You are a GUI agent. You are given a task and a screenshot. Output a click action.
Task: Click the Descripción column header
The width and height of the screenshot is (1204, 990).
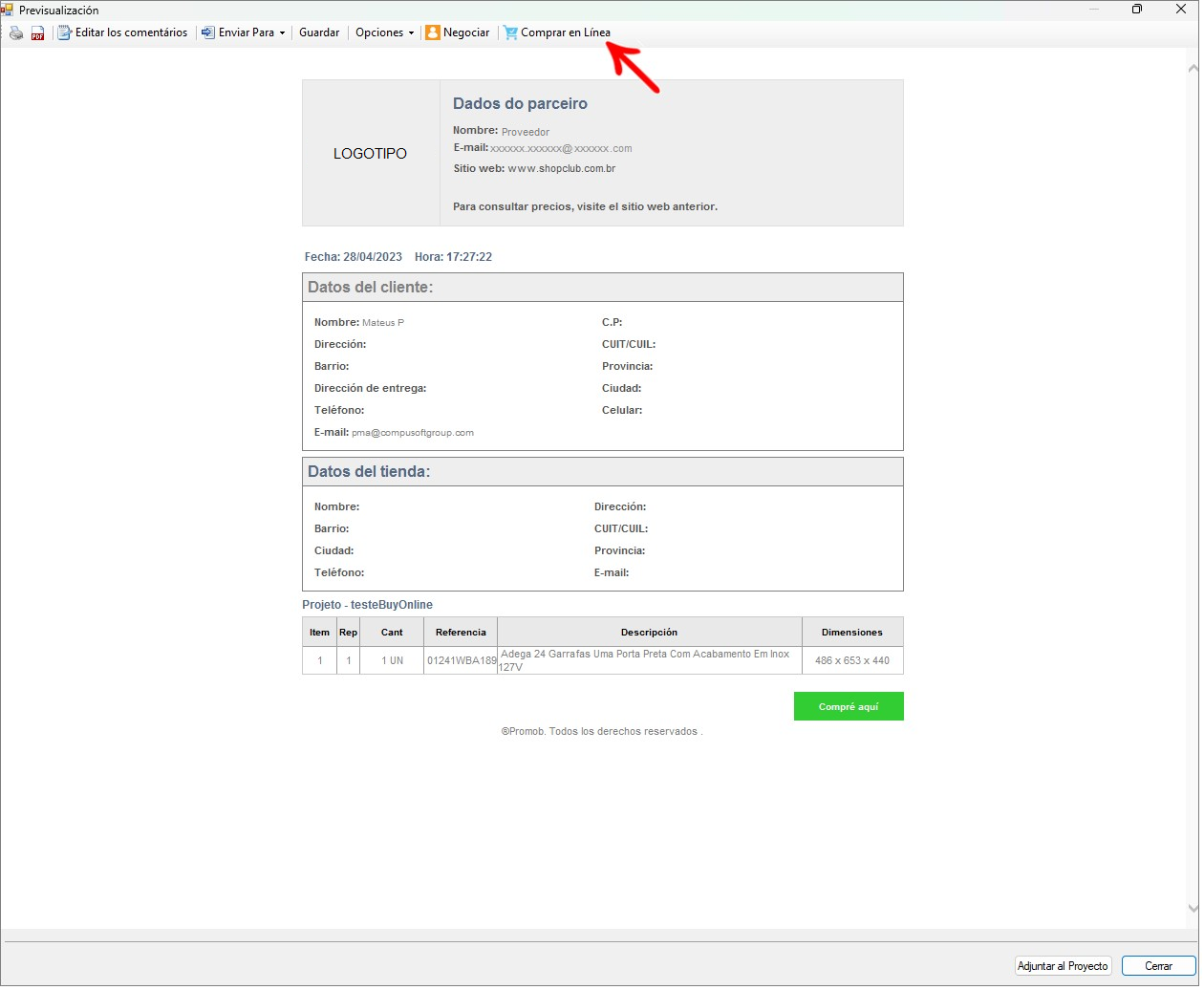tap(650, 633)
